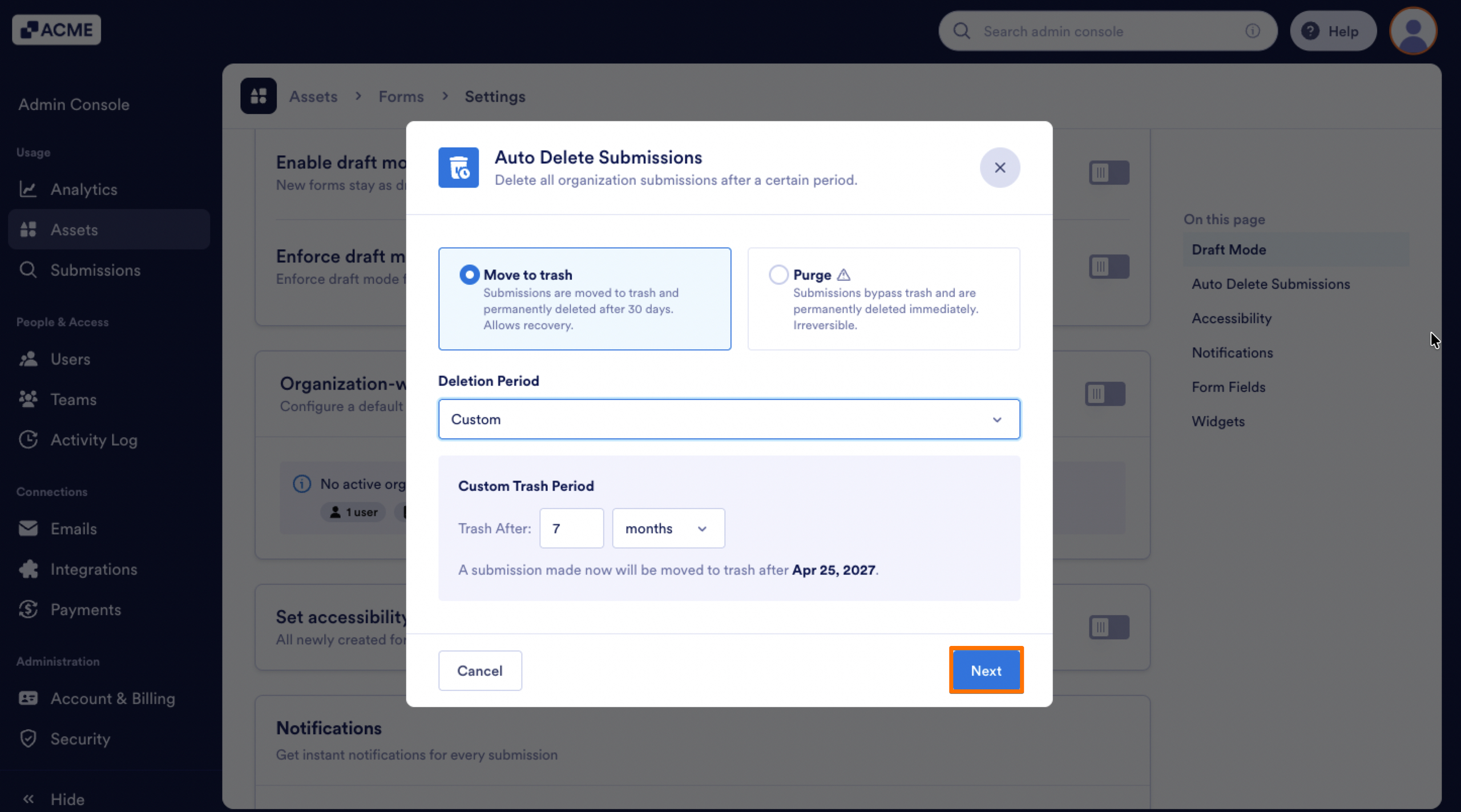
Task: Click the Security shield icon
Action: pyautogui.click(x=28, y=738)
